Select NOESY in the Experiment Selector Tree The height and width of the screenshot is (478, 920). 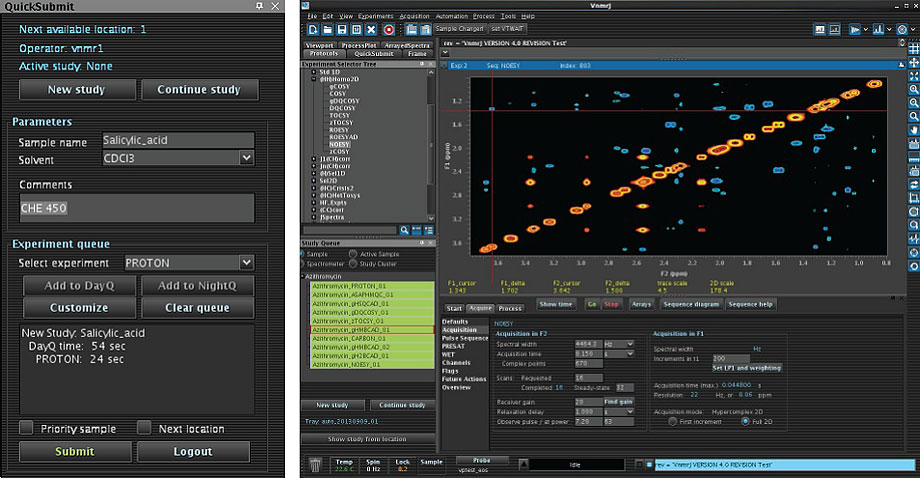point(338,144)
